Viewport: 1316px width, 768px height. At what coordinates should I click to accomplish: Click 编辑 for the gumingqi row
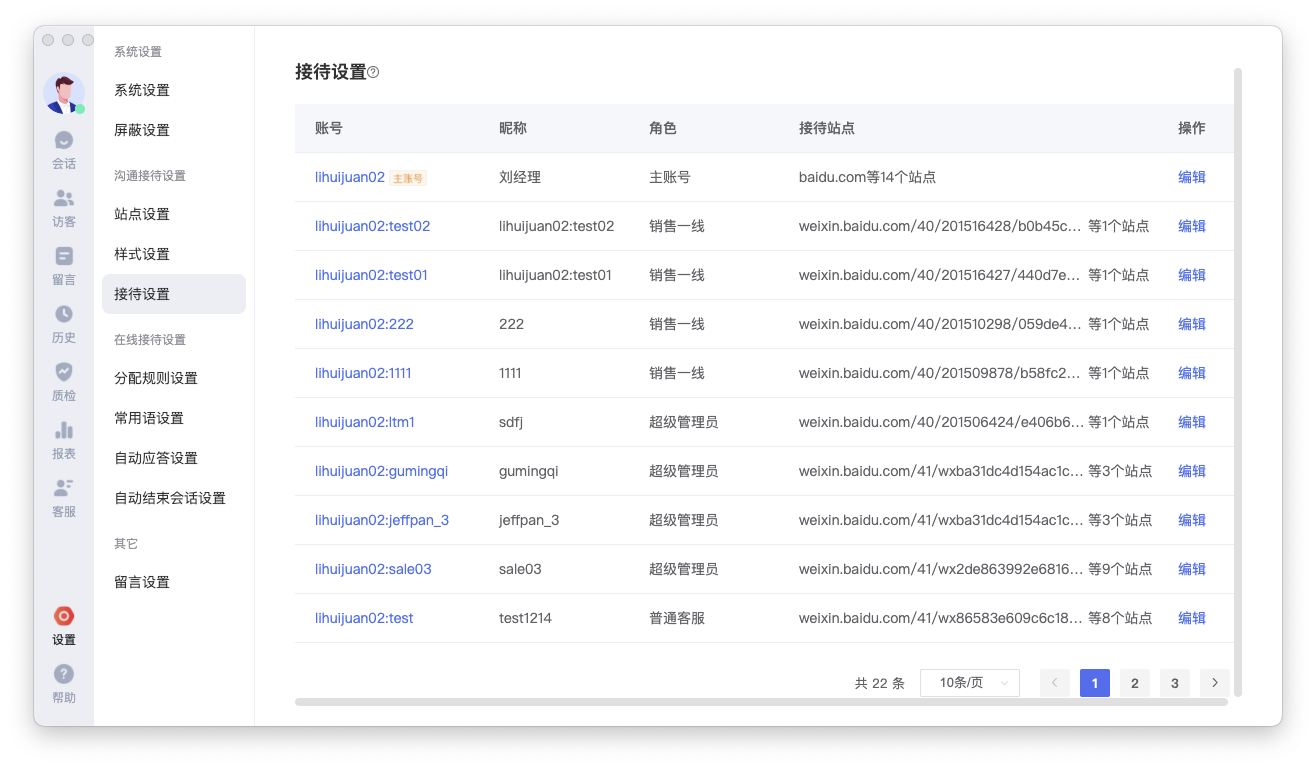click(x=1192, y=471)
